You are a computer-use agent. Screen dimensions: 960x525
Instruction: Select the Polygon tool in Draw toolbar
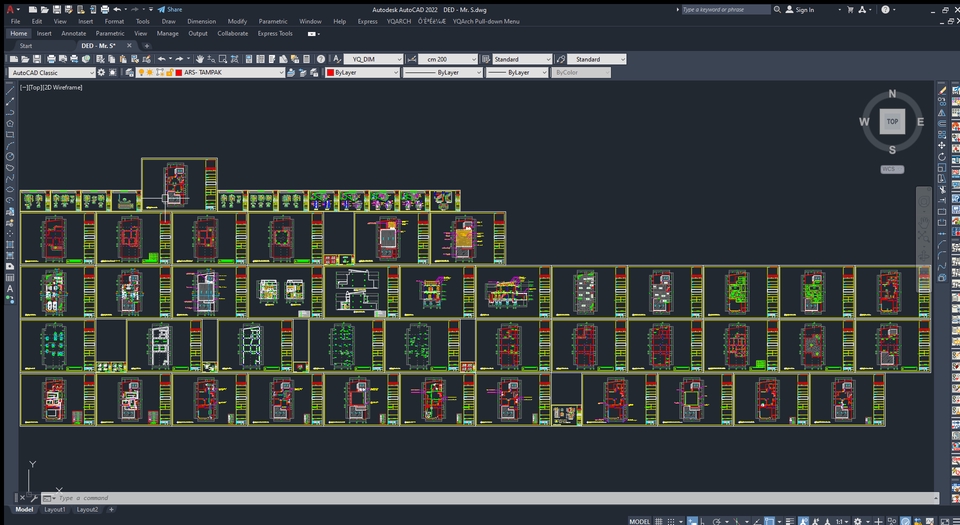(x=10, y=123)
